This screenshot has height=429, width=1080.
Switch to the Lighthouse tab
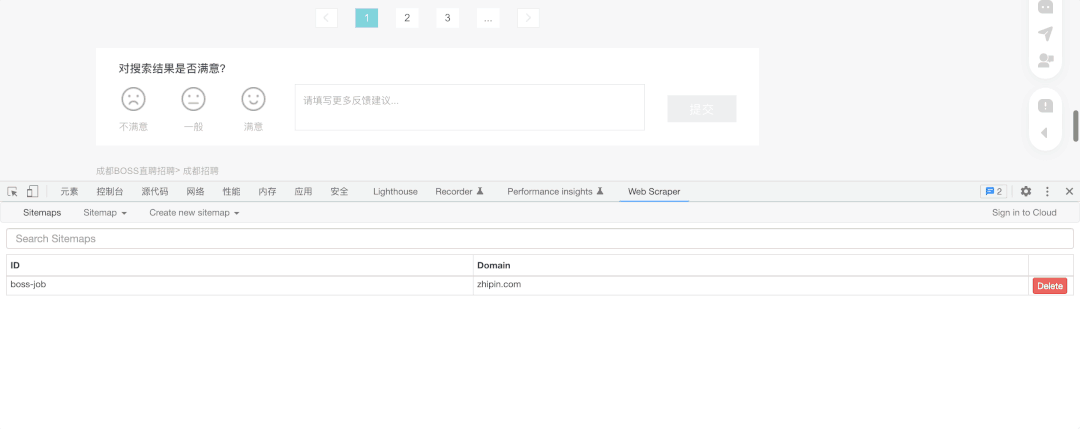(x=395, y=191)
